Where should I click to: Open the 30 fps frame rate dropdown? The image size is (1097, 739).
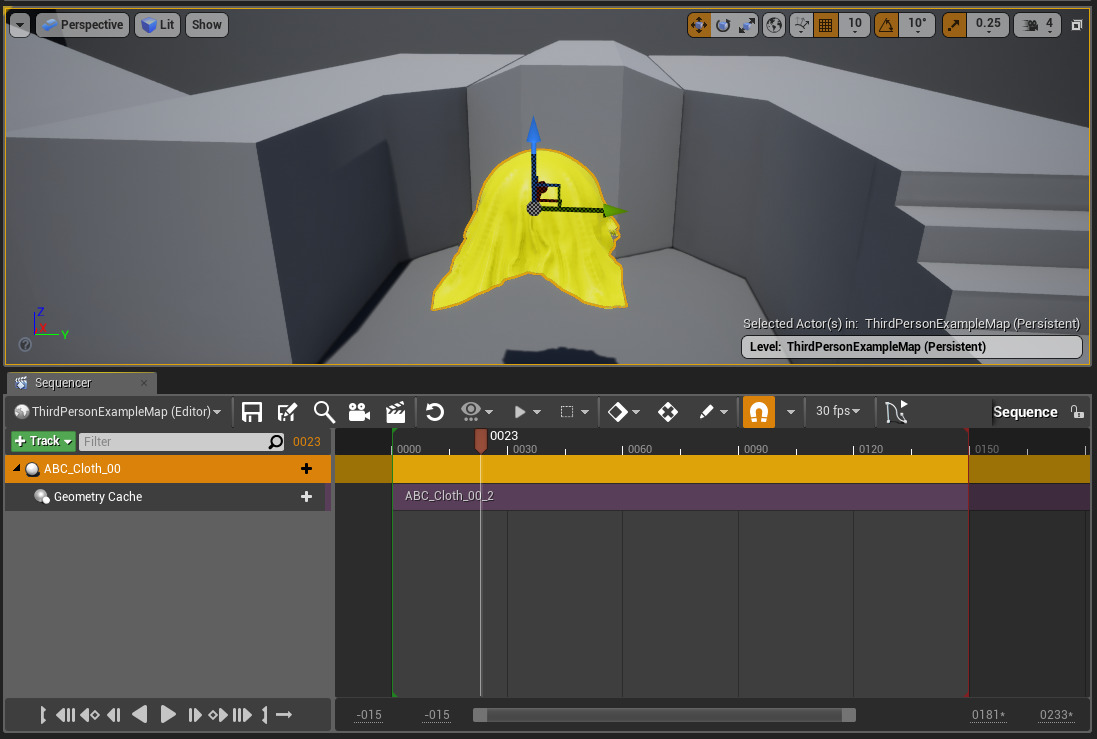click(838, 412)
